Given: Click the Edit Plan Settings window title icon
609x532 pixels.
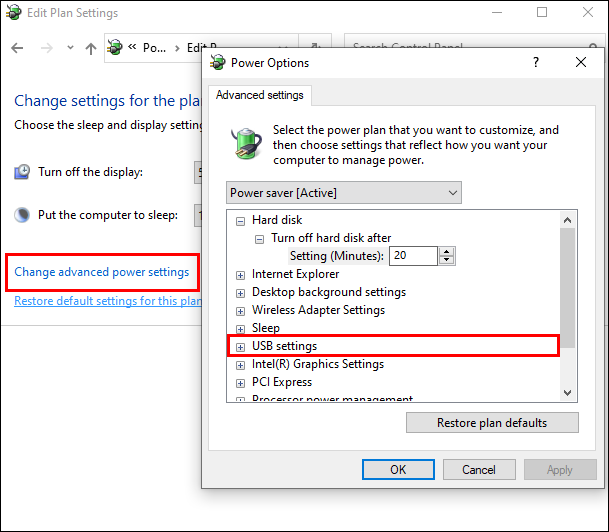Looking at the screenshot, I should pyautogui.click(x=13, y=13).
